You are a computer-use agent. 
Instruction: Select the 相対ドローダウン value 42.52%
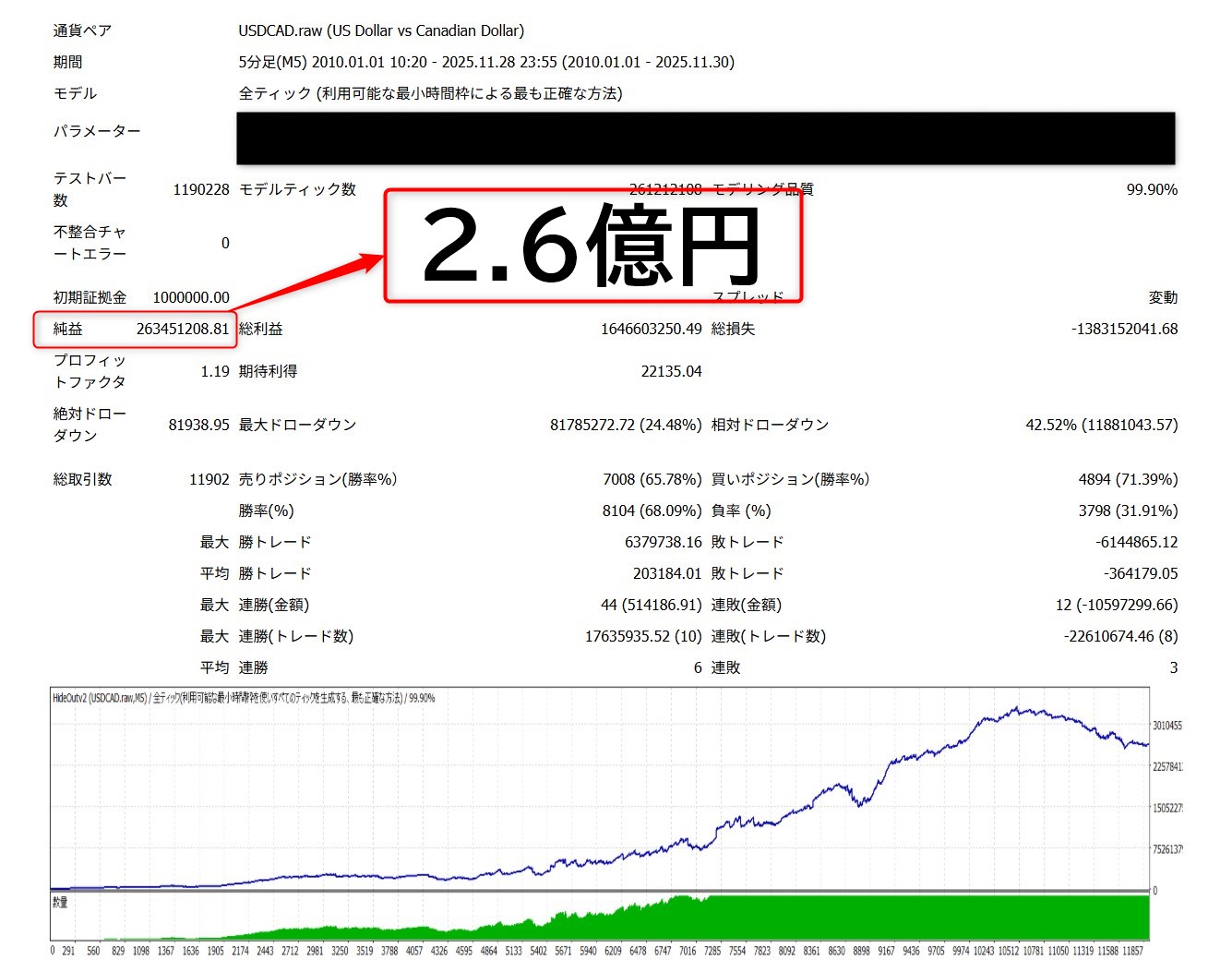(1101, 425)
